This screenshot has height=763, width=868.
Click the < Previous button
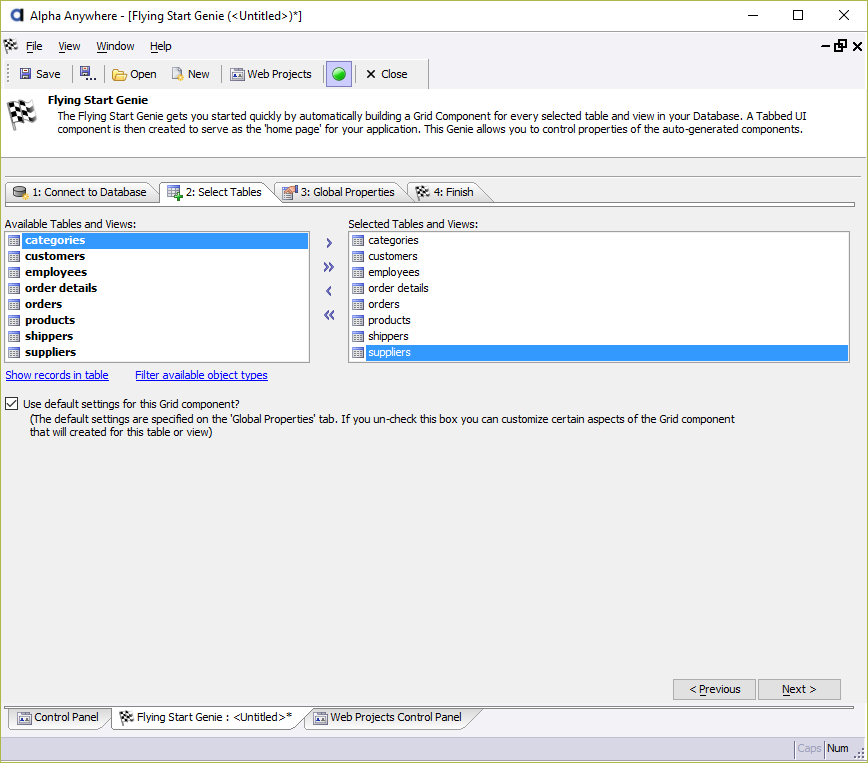[714, 689]
